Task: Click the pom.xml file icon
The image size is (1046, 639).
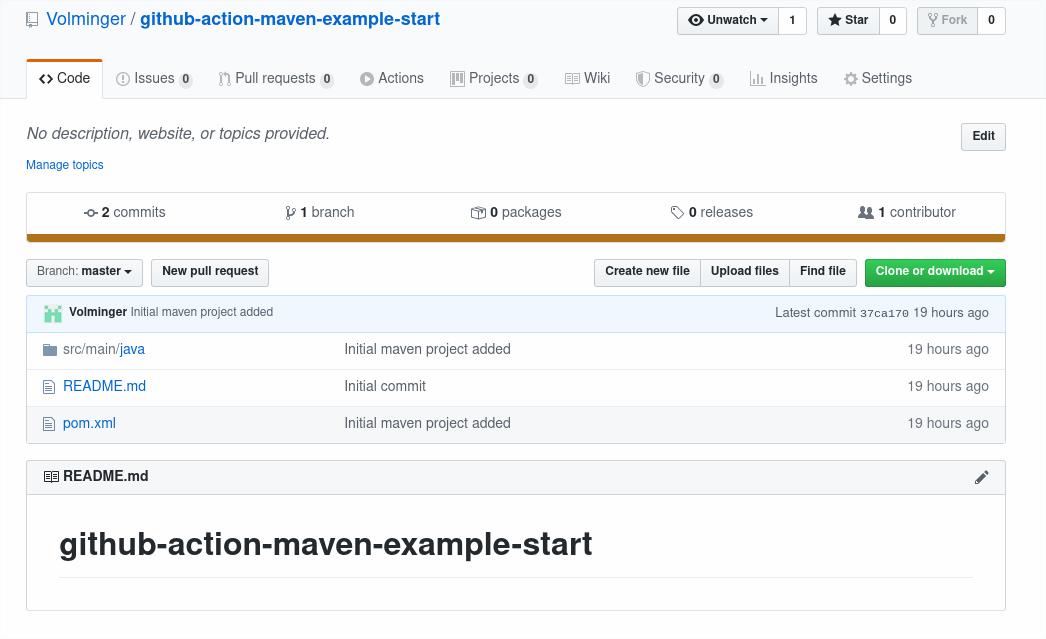Action: [x=49, y=424]
